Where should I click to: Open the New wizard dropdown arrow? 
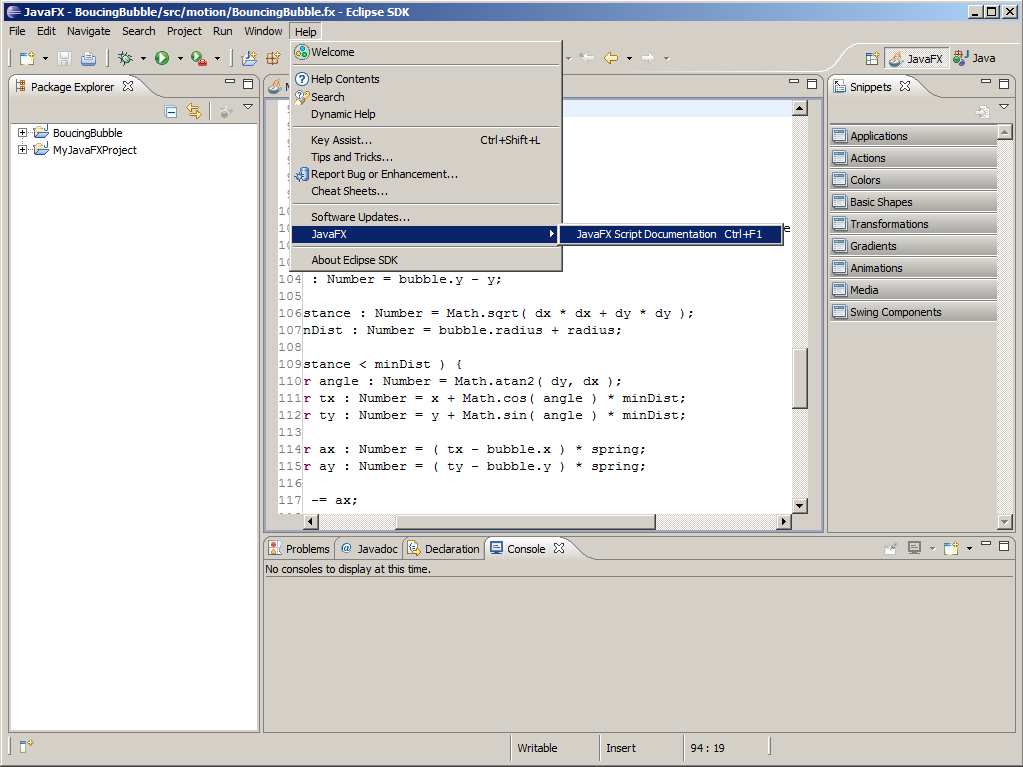45,58
